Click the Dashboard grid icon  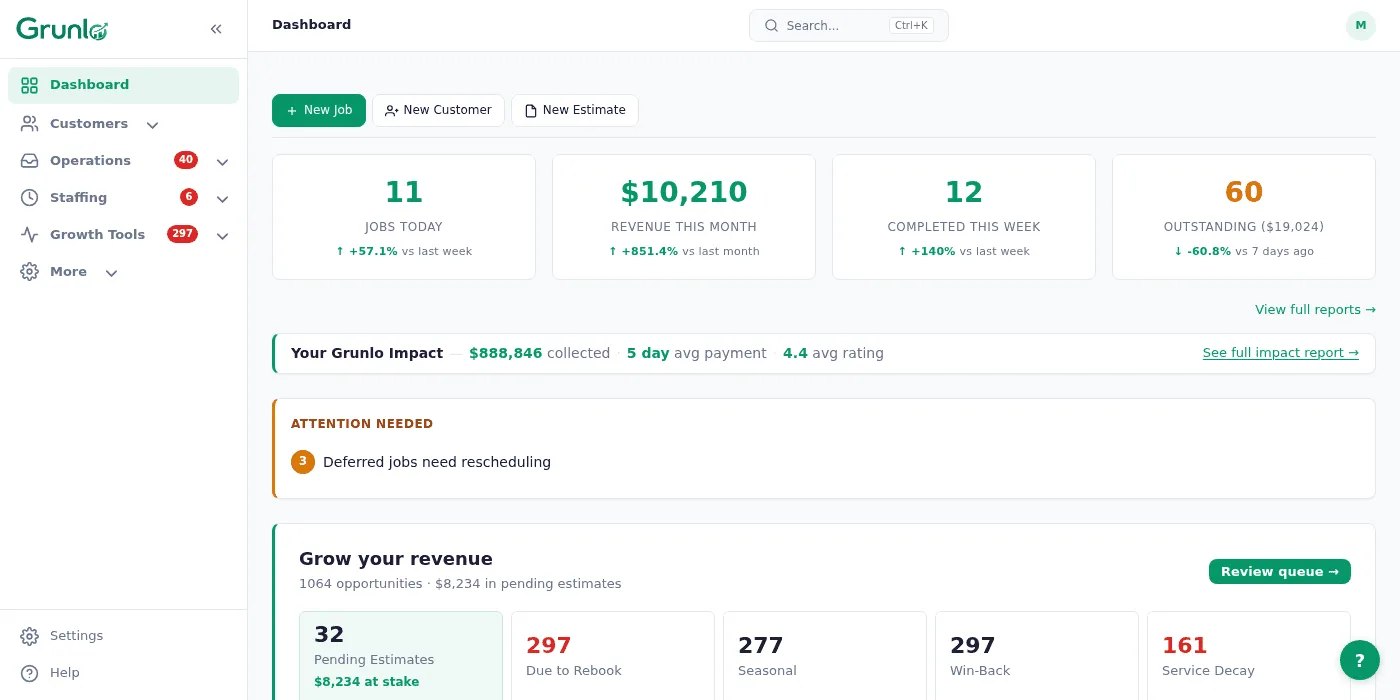(x=30, y=85)
